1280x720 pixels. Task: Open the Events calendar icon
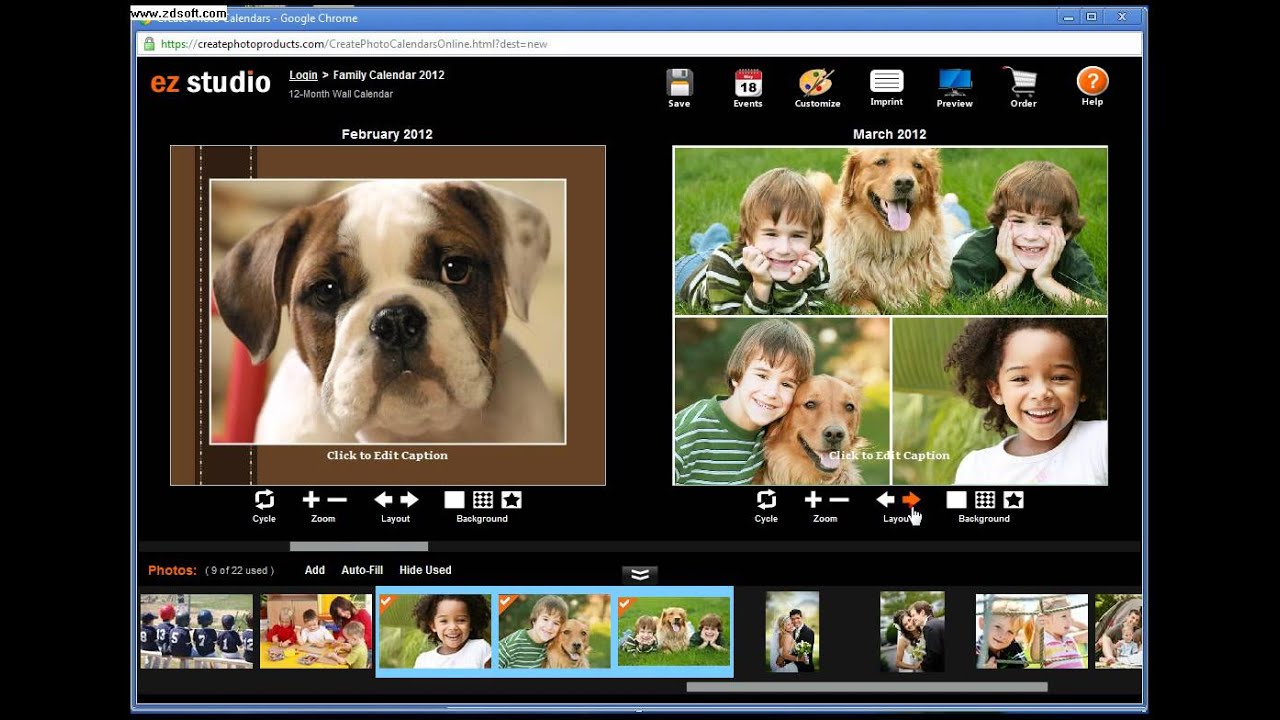pyautogui.click(x=748, y=82)
